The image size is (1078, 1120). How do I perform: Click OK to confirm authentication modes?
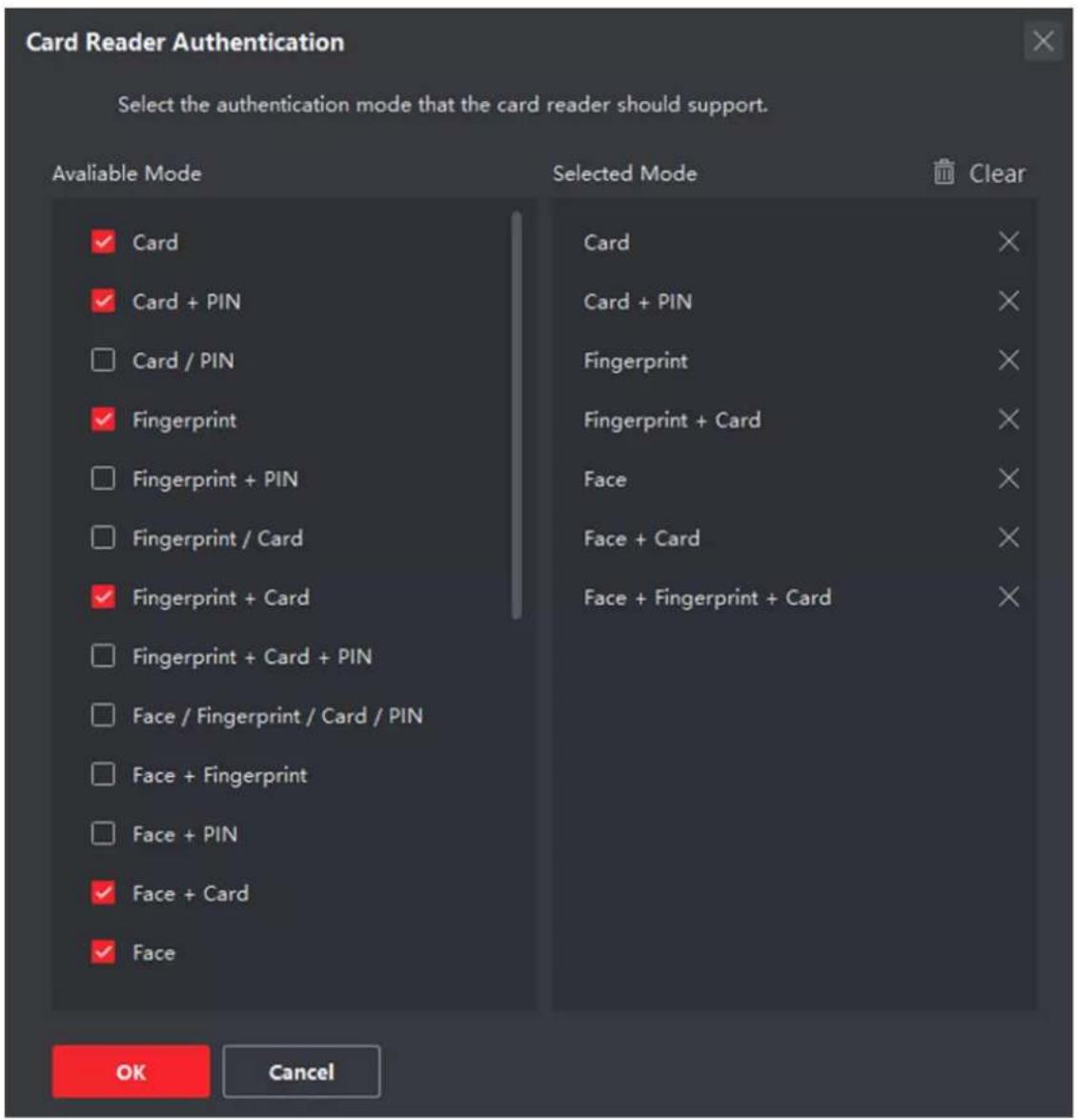pos(131,1071)
